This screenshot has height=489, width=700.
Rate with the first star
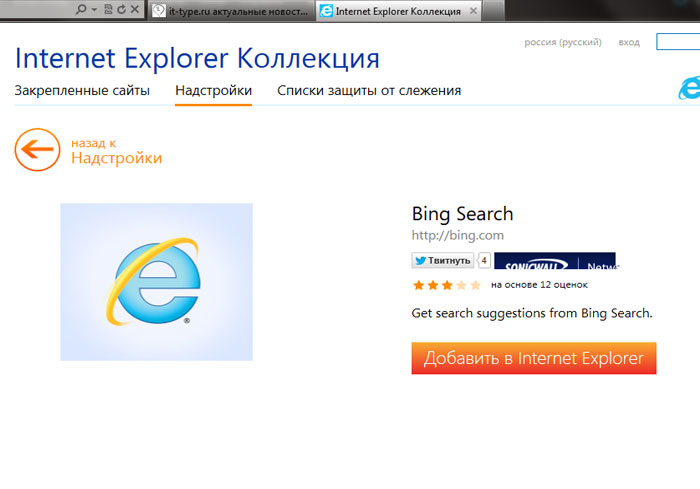coord(419,285)
